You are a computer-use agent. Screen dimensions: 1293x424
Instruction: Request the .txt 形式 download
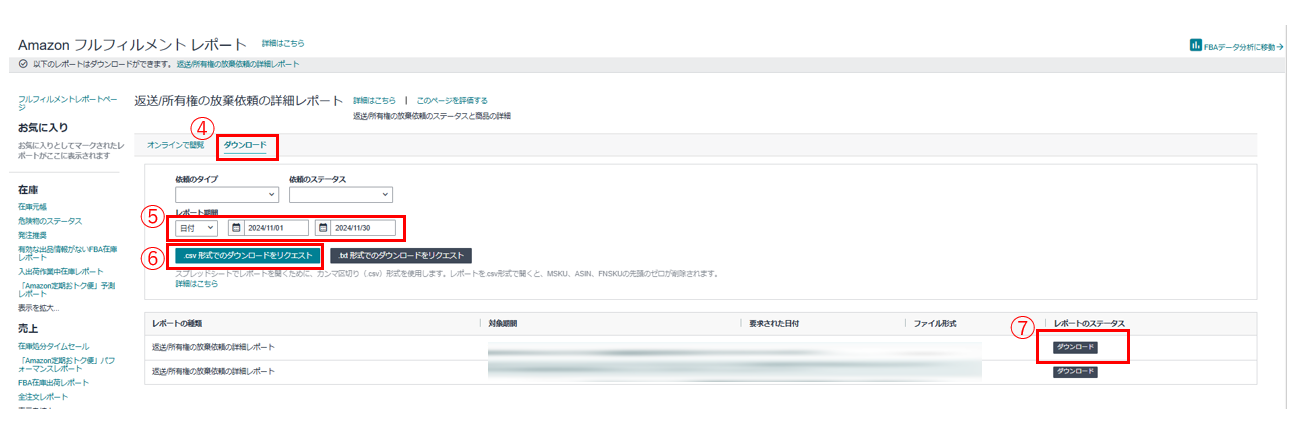point(400,256)
